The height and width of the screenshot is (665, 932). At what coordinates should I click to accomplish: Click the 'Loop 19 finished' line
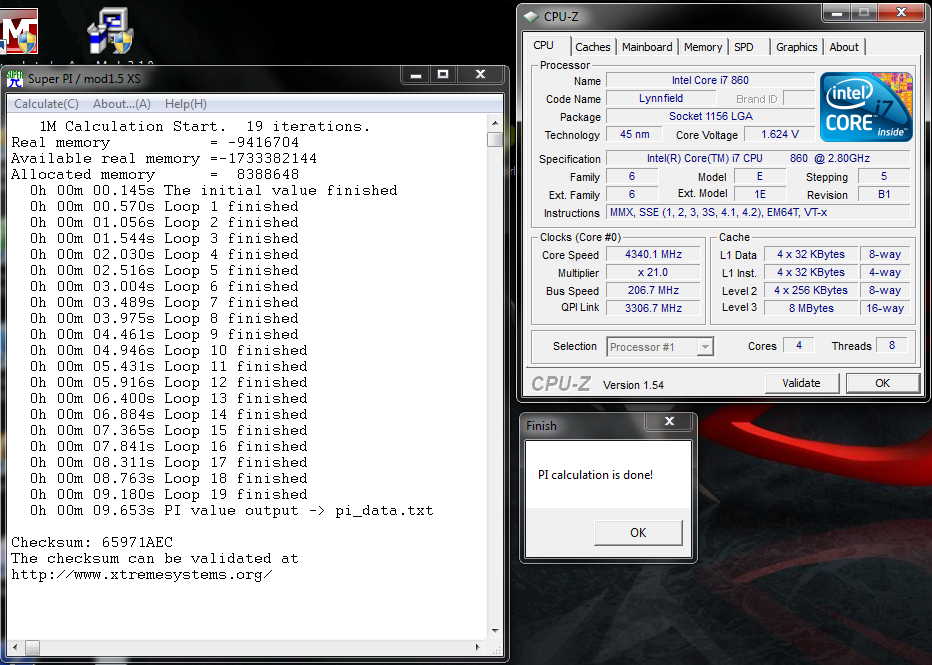point(169,494)
